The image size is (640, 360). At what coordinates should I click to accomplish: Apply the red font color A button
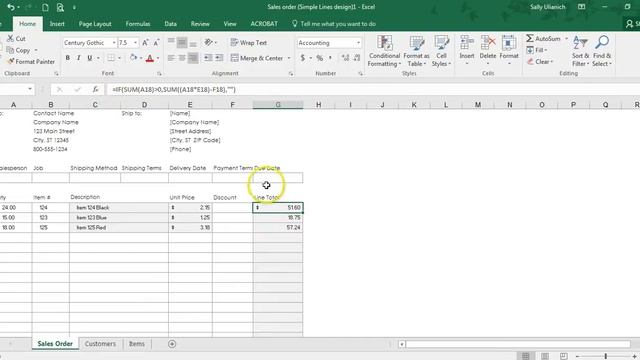pos(150,58)
